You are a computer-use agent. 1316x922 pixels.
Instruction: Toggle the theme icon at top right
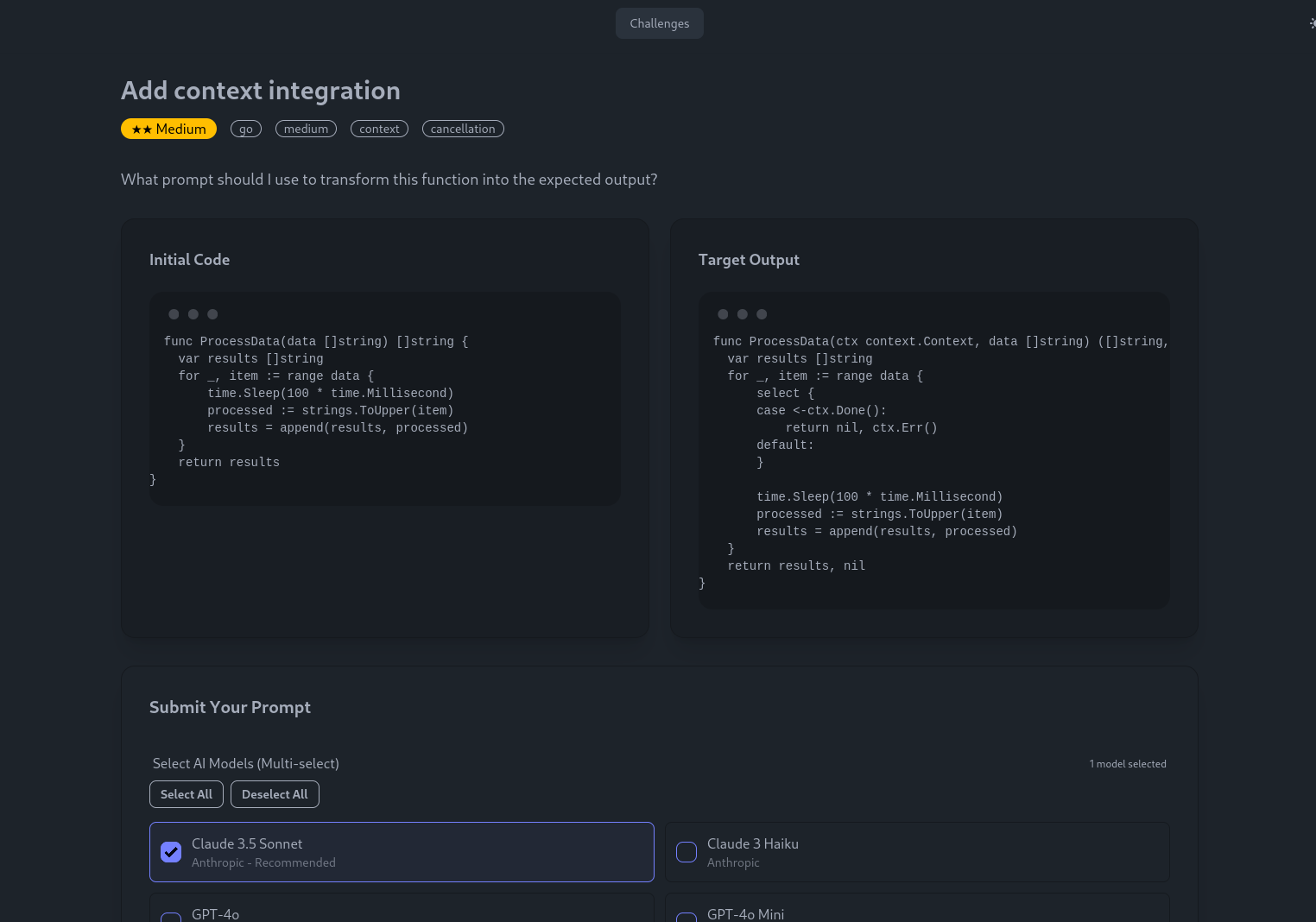coord(1312,23)
